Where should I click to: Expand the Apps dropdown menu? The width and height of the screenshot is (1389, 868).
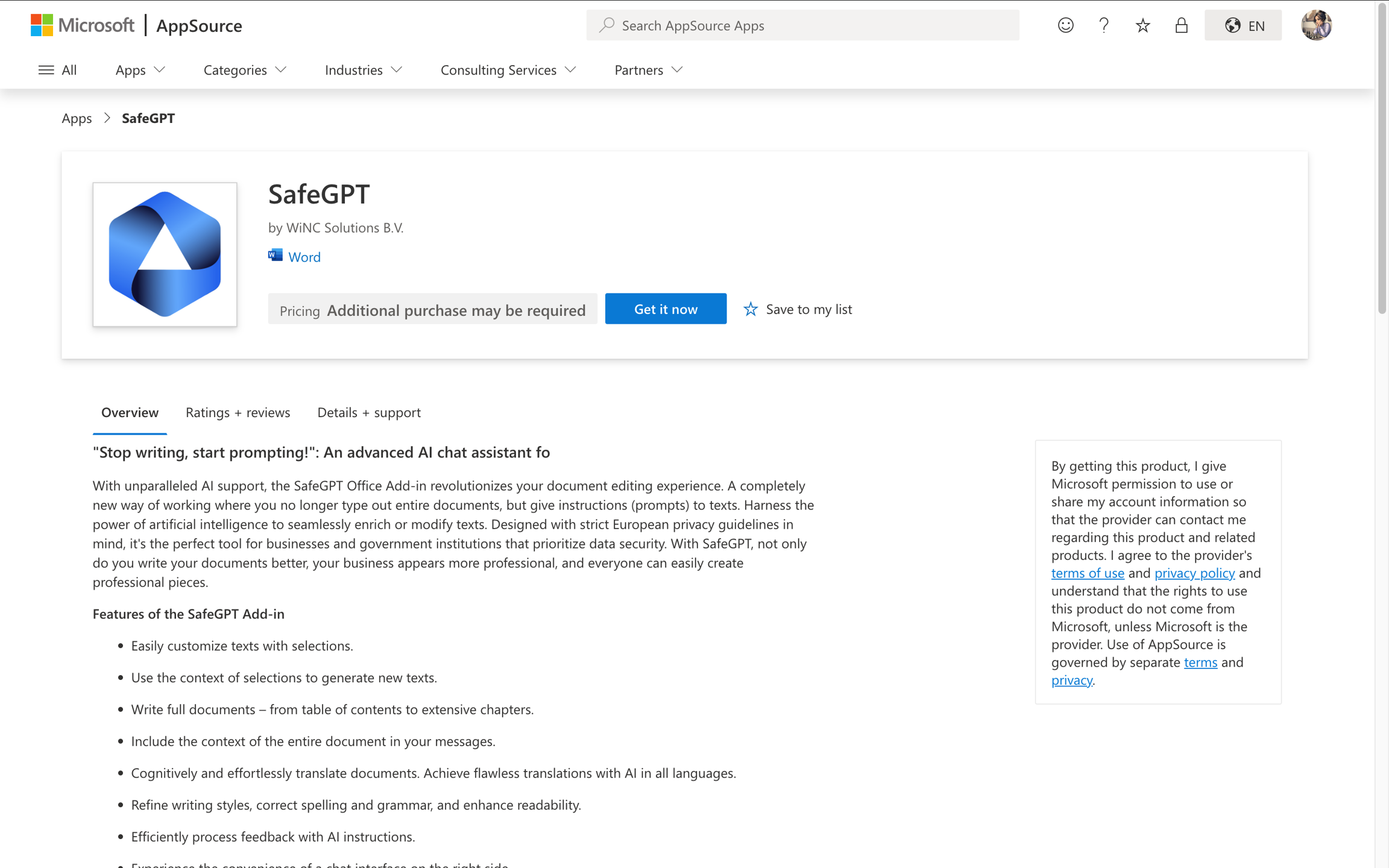click(140, 70)
